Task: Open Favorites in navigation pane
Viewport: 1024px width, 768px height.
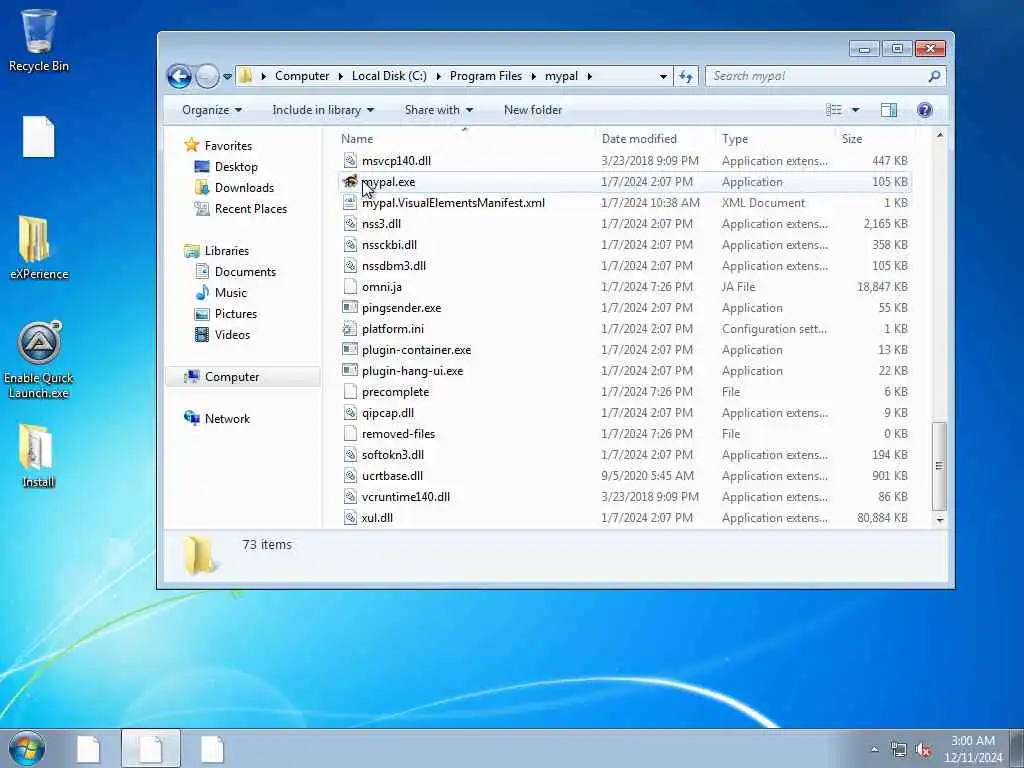Action: click(x=227, y=146)
